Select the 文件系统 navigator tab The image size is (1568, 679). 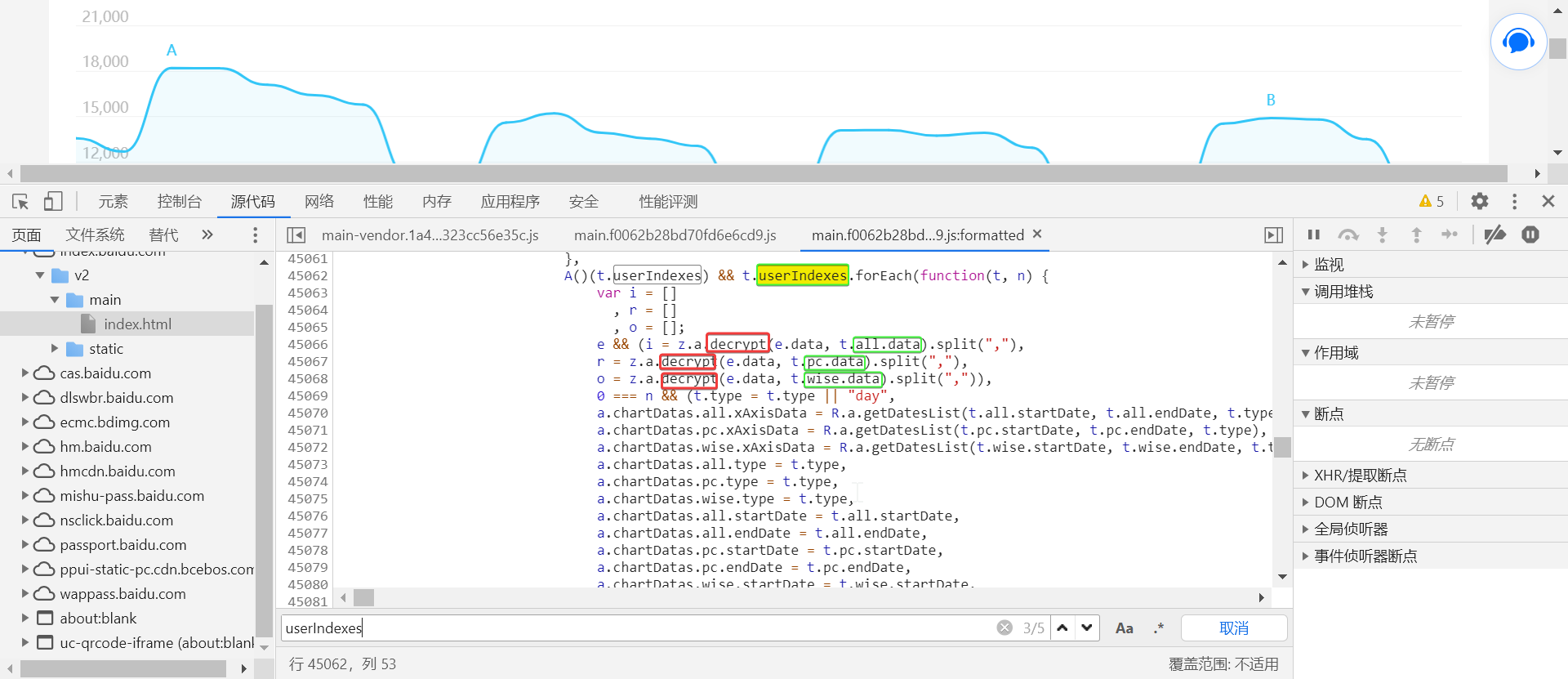pyautogui.click(x=96, y=235)
